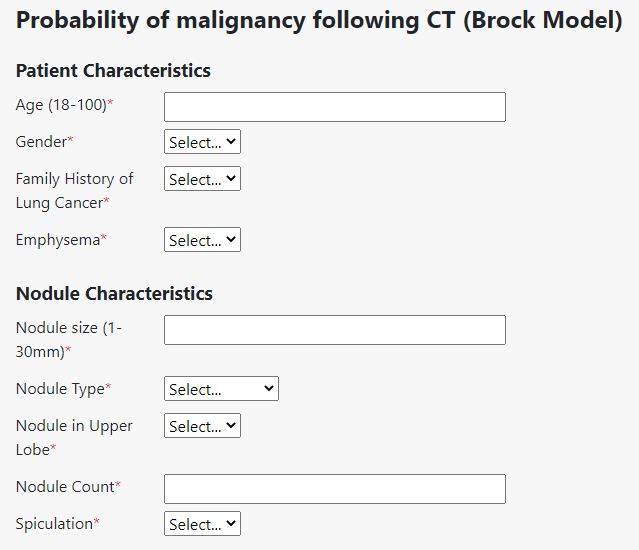This screenshot has width=639, height=550.
Task: Open the Emphysema select menu
Action: (x=202, y=240)
